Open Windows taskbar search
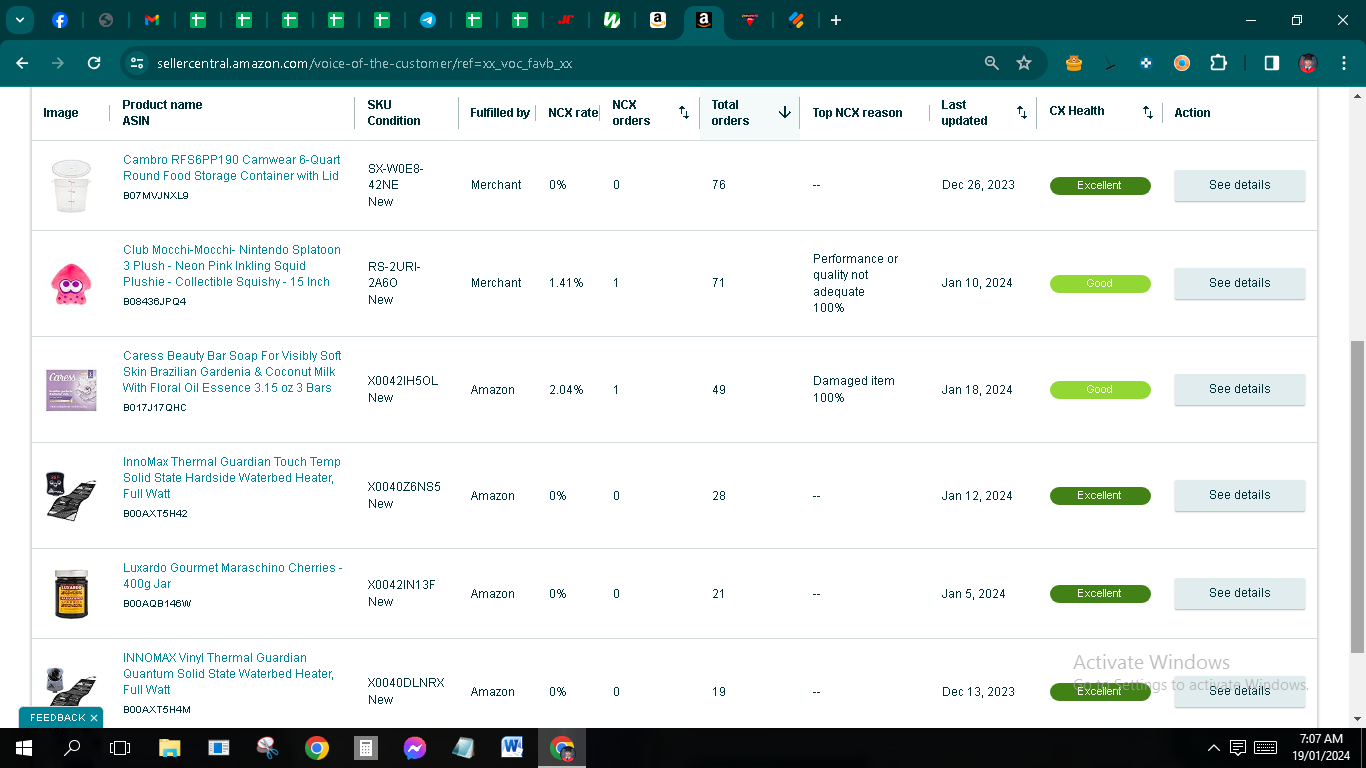 click(72, 747)
